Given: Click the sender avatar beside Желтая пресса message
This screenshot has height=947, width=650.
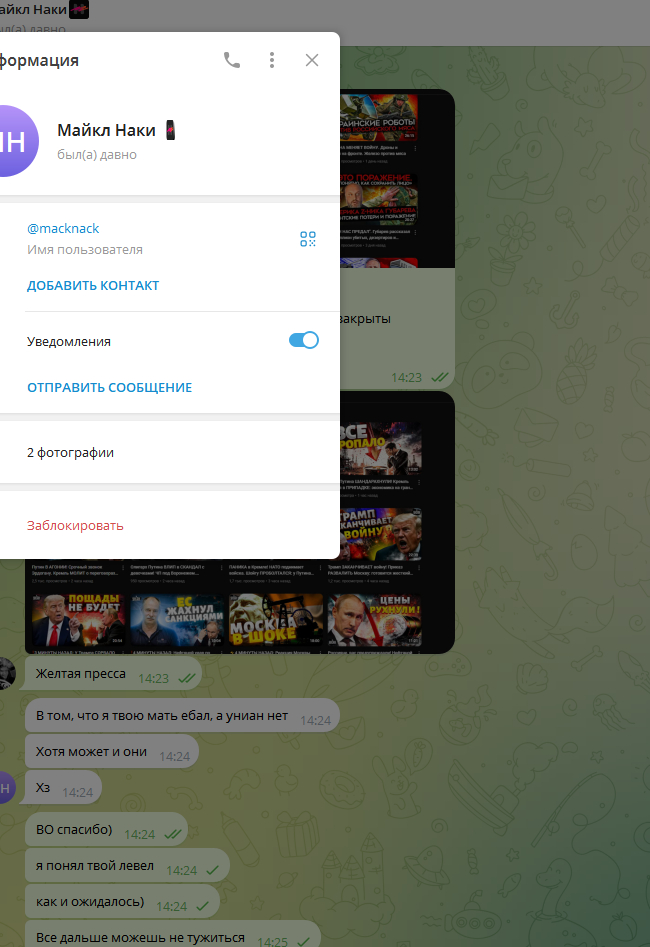Looking at the screenshot, I should pos(8,675).
